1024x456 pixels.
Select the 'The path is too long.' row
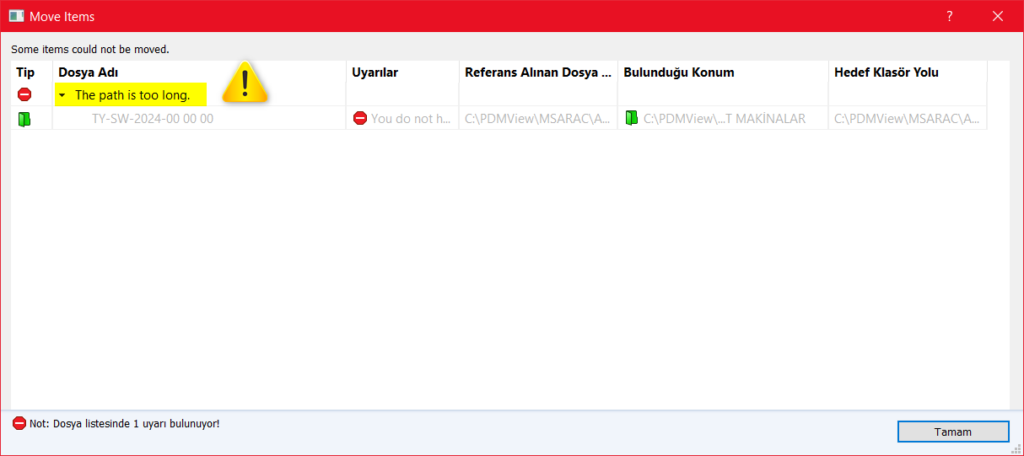coord(132,96)
